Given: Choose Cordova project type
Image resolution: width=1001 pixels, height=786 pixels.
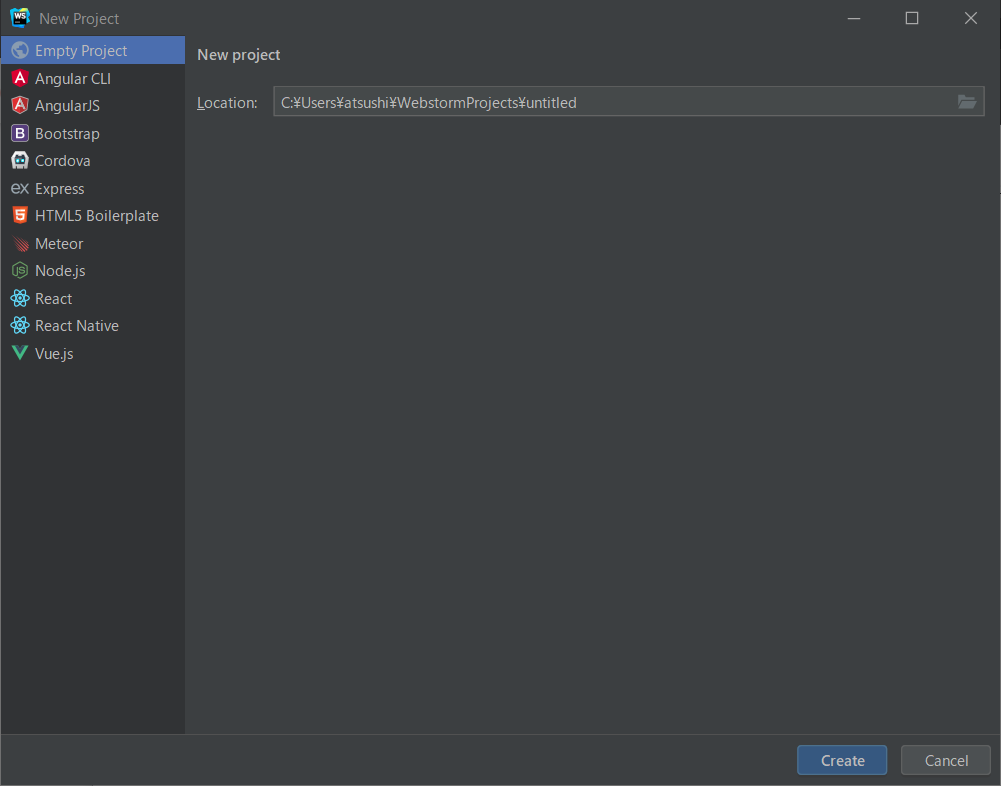Looking at the screenshot, I should (93, 160).
